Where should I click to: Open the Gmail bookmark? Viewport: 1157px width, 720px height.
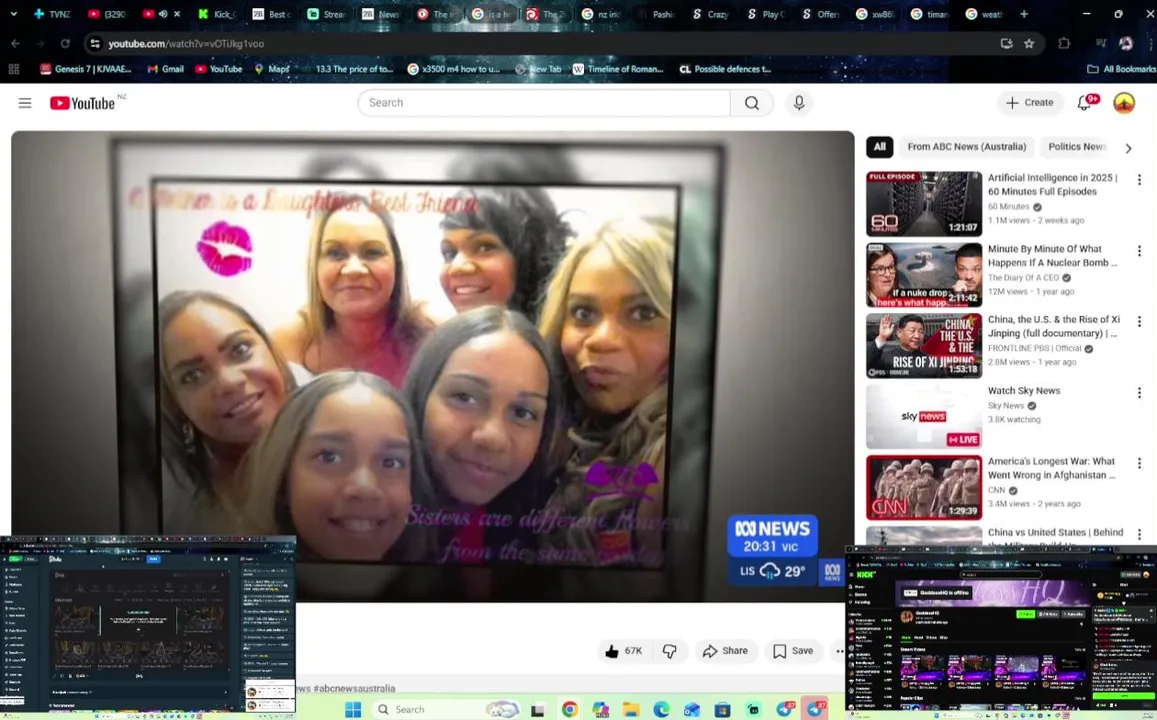(x=165, y=69)
